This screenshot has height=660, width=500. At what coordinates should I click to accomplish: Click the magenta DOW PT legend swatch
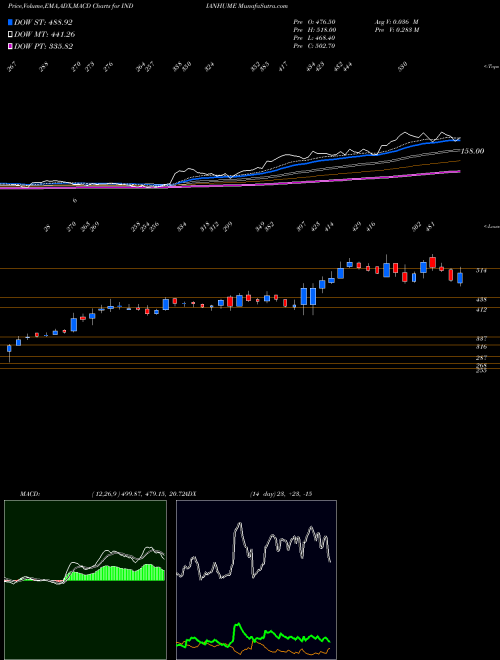tap(10, 46)
